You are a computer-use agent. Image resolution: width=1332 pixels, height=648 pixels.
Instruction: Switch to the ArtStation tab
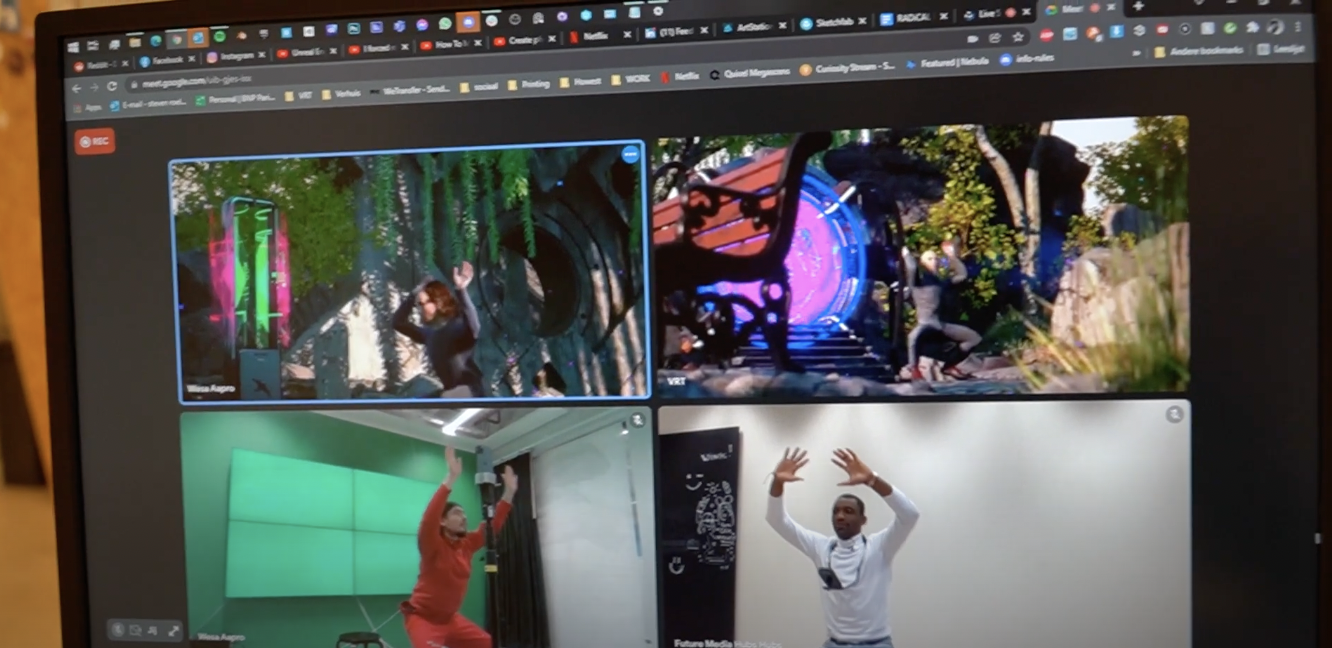coord(753,27)
